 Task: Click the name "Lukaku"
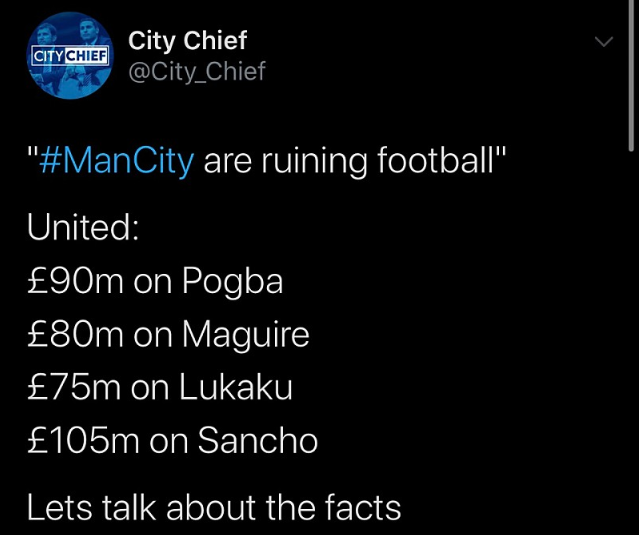click(236, 387)
